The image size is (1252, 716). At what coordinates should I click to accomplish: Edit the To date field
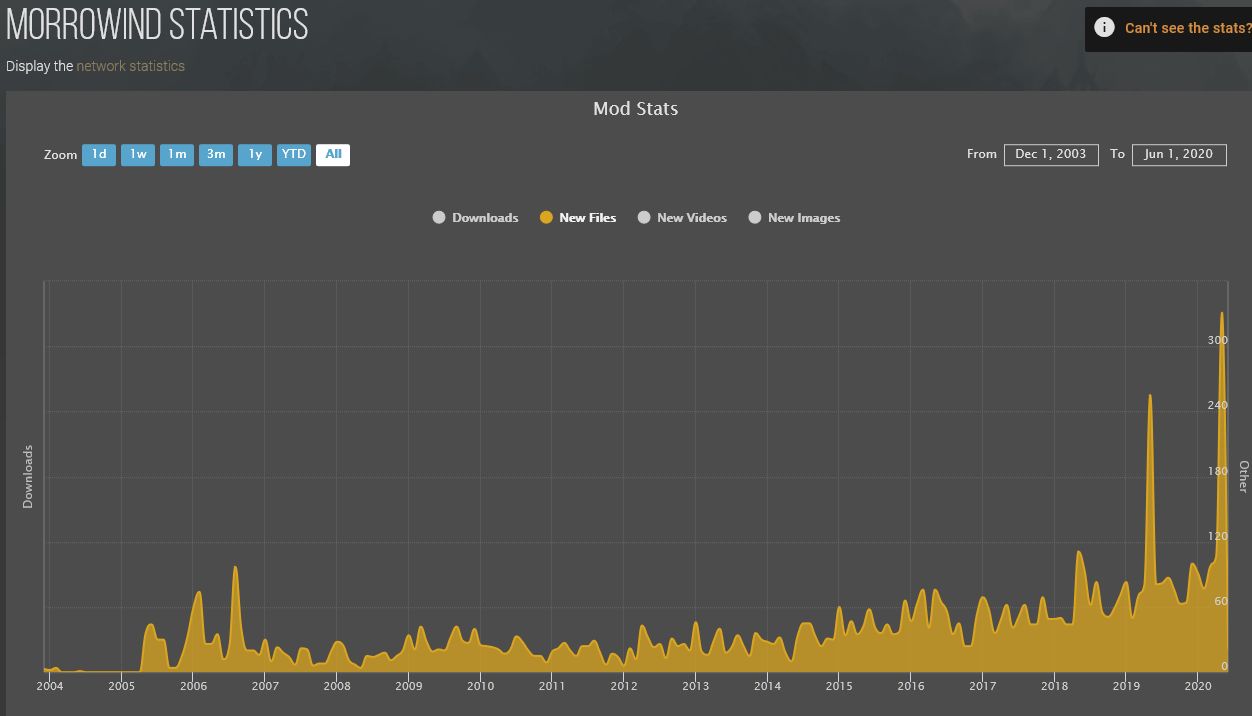[1179, 154]
